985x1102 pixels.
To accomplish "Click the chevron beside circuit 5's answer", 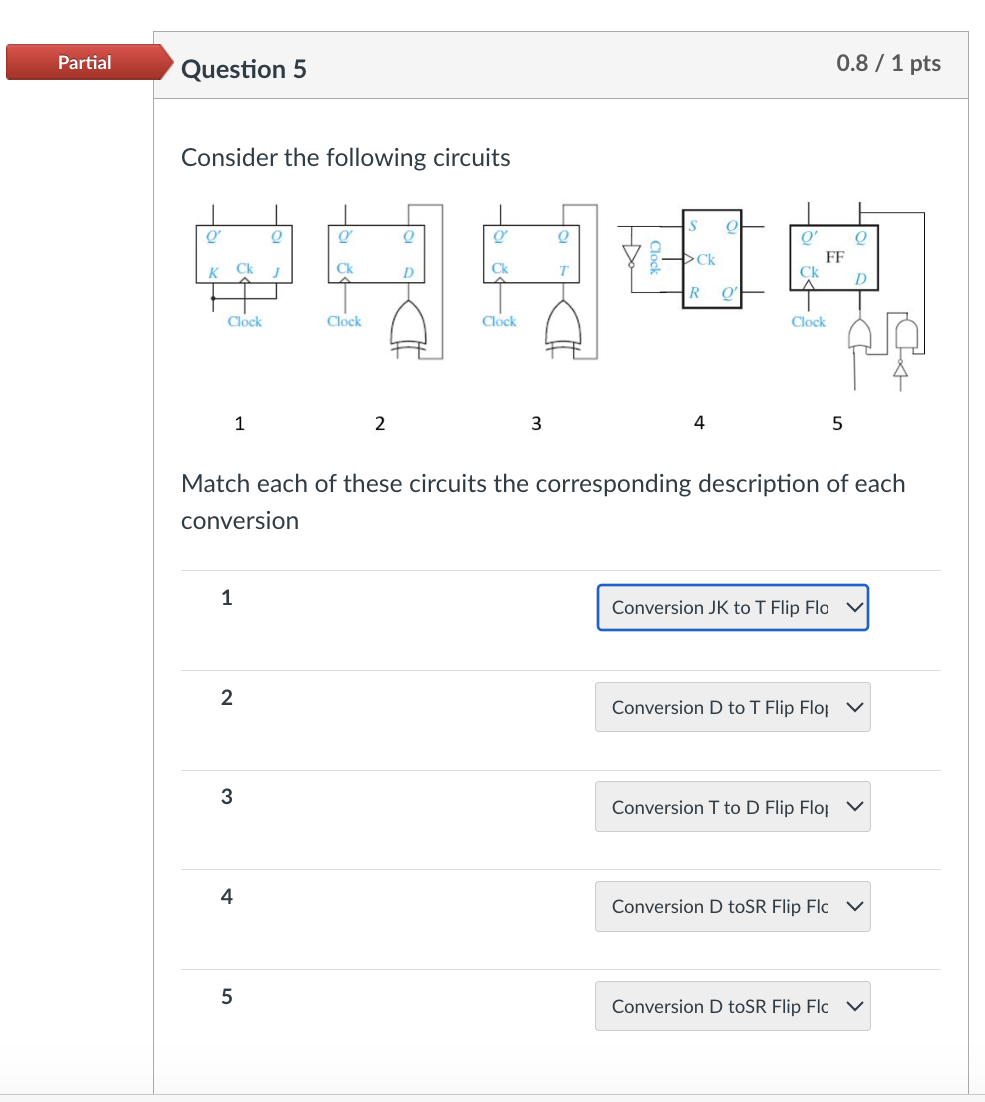I will (852, 1006).
